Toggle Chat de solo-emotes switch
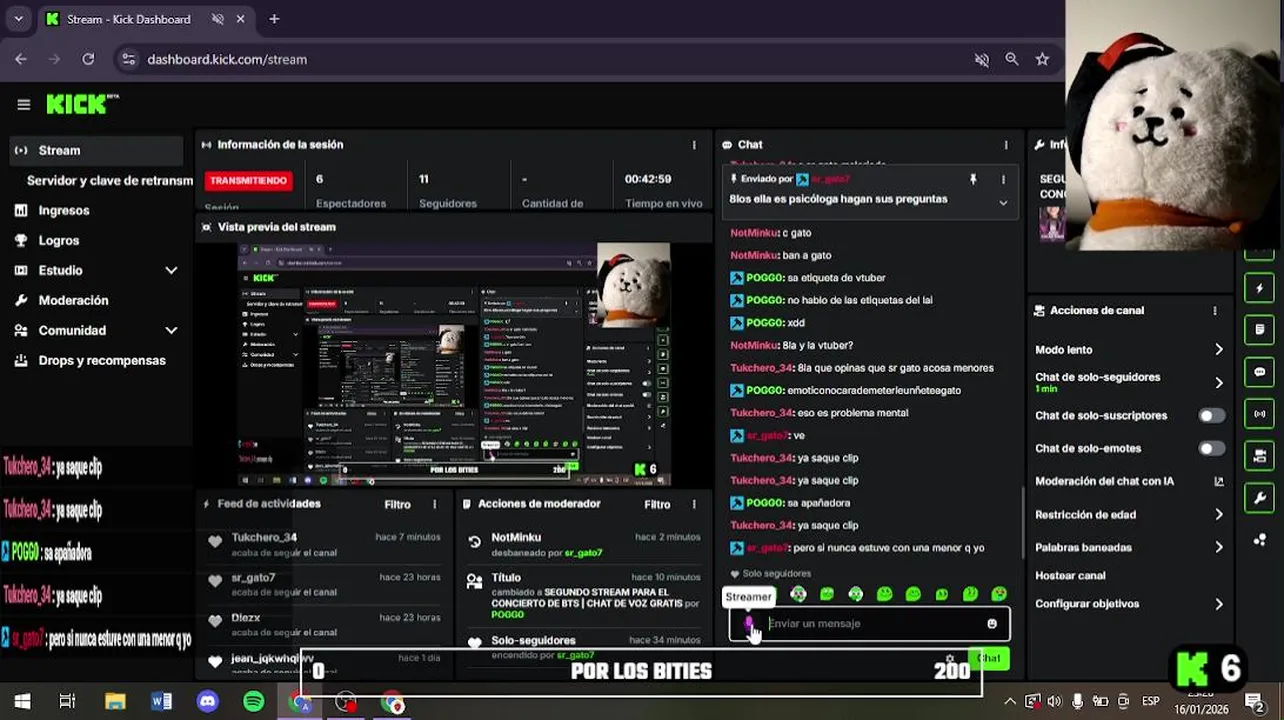This screenshot has width=1284, height=720. tap(1211, 448)
